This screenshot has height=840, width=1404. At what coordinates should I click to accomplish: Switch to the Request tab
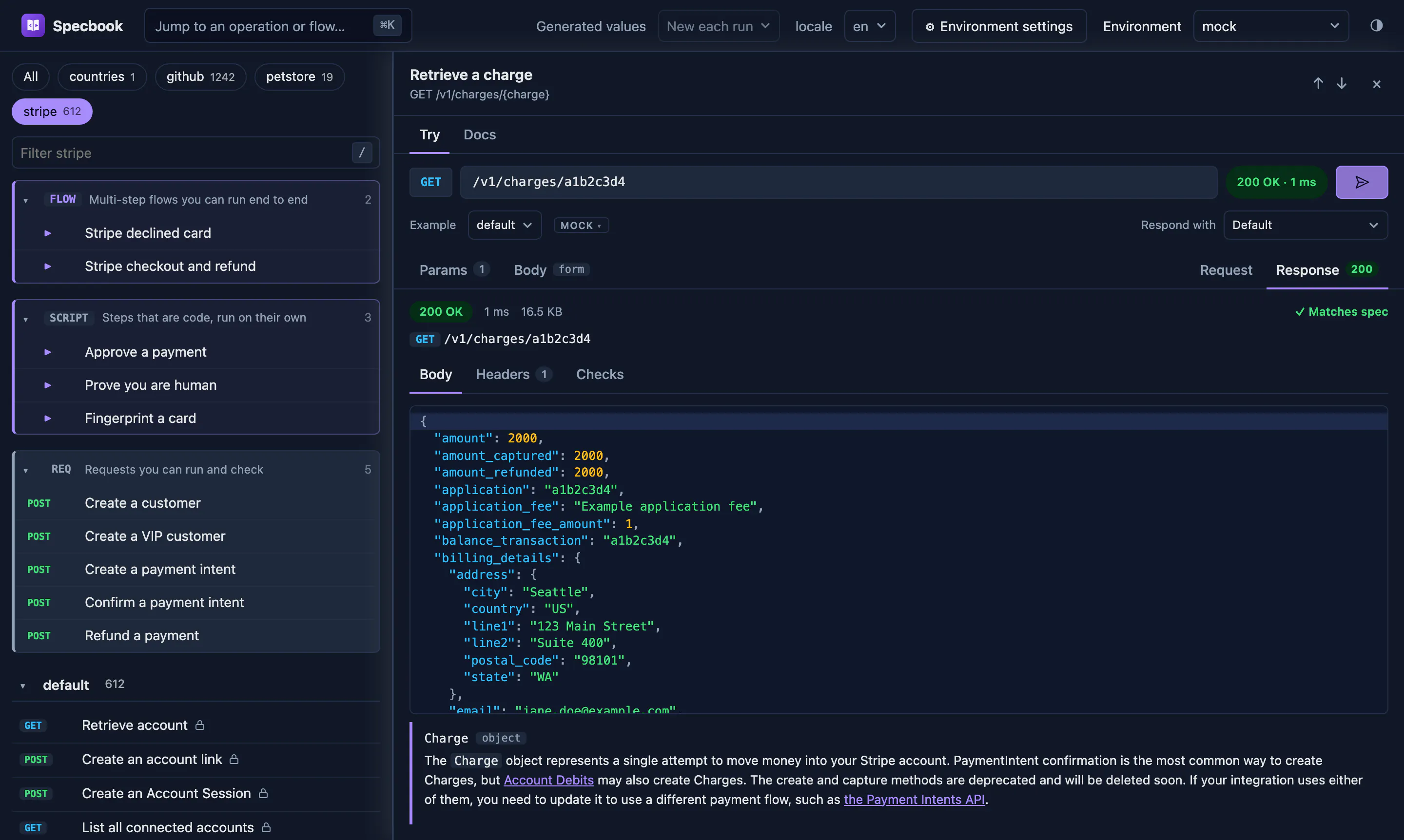(1226, 270)
